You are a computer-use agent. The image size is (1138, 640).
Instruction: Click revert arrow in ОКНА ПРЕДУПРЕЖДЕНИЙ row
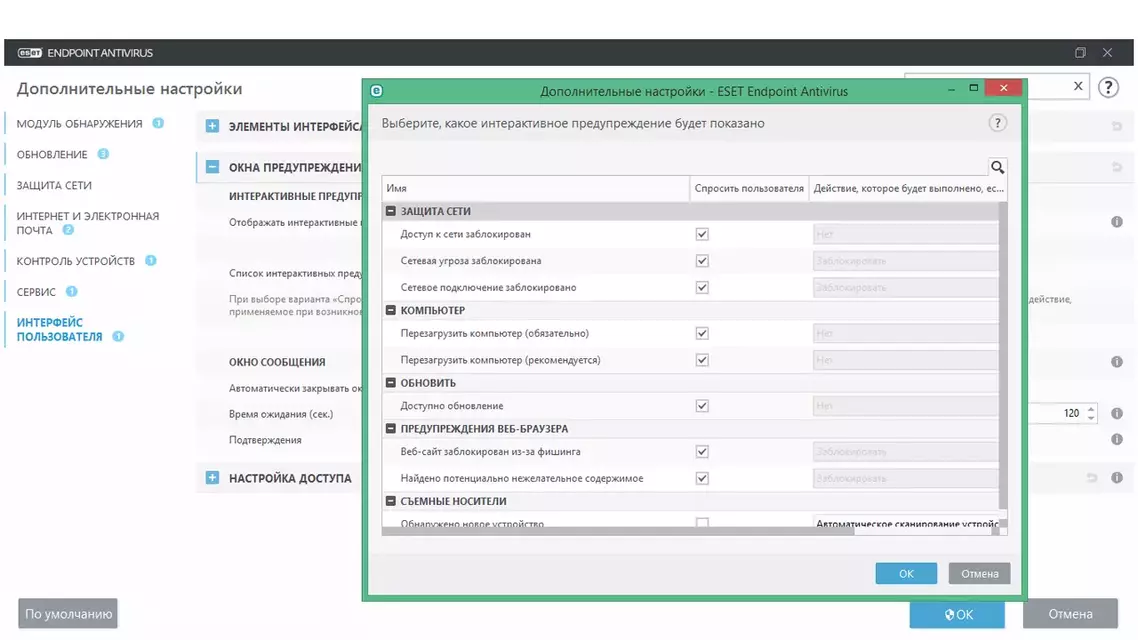(x=1117, y=167)
